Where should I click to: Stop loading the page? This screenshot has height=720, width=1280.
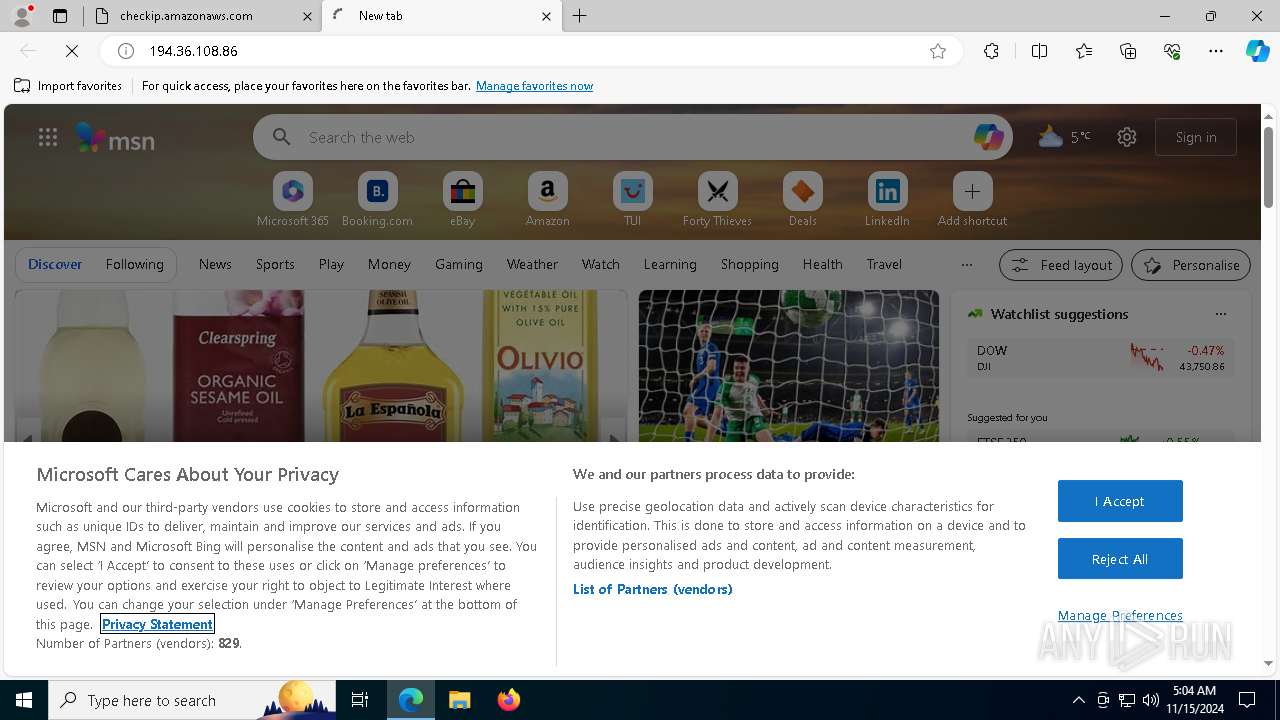[x=72, y=51]
